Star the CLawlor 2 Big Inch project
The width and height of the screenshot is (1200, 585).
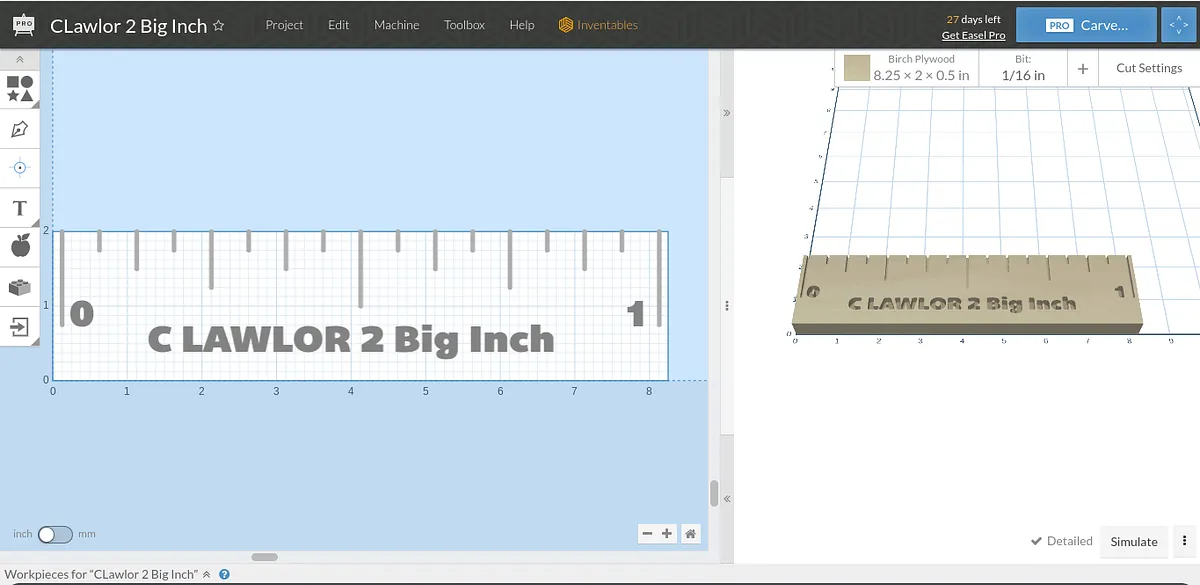click(x=219, y=26)
